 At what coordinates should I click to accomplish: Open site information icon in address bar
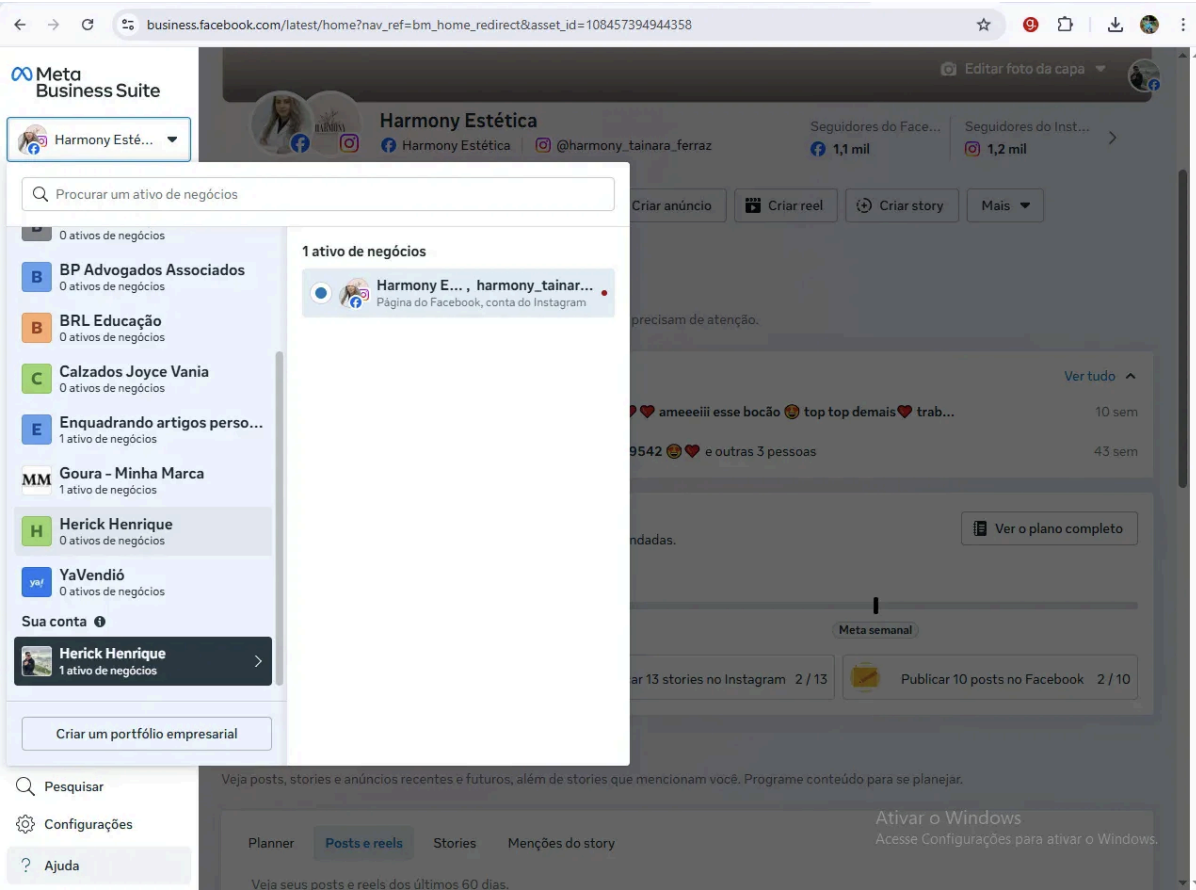128,24
